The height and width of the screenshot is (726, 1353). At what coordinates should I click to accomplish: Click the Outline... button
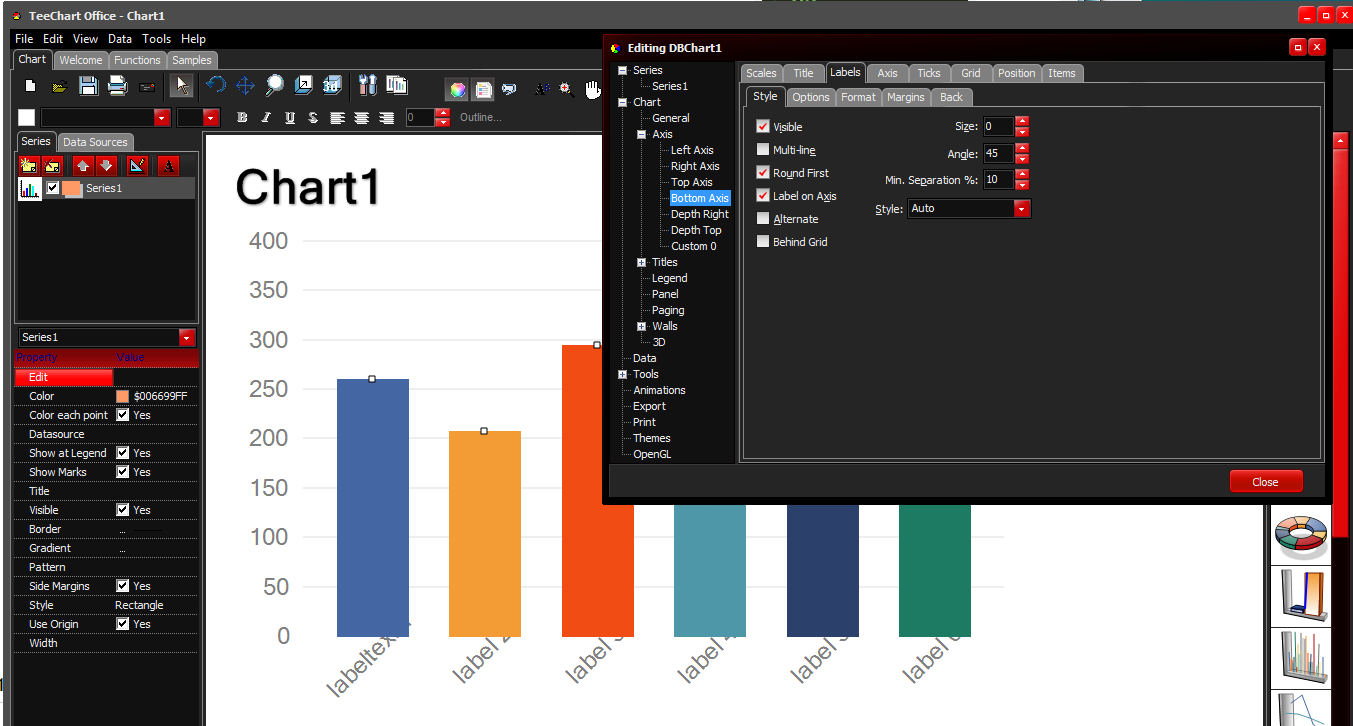(x=481, y=118)
